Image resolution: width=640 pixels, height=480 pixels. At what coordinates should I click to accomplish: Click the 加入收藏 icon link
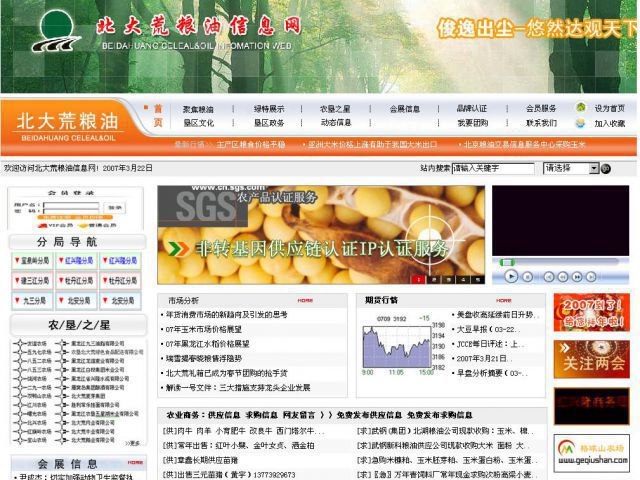pyautogui.click(x=581, y=123)
